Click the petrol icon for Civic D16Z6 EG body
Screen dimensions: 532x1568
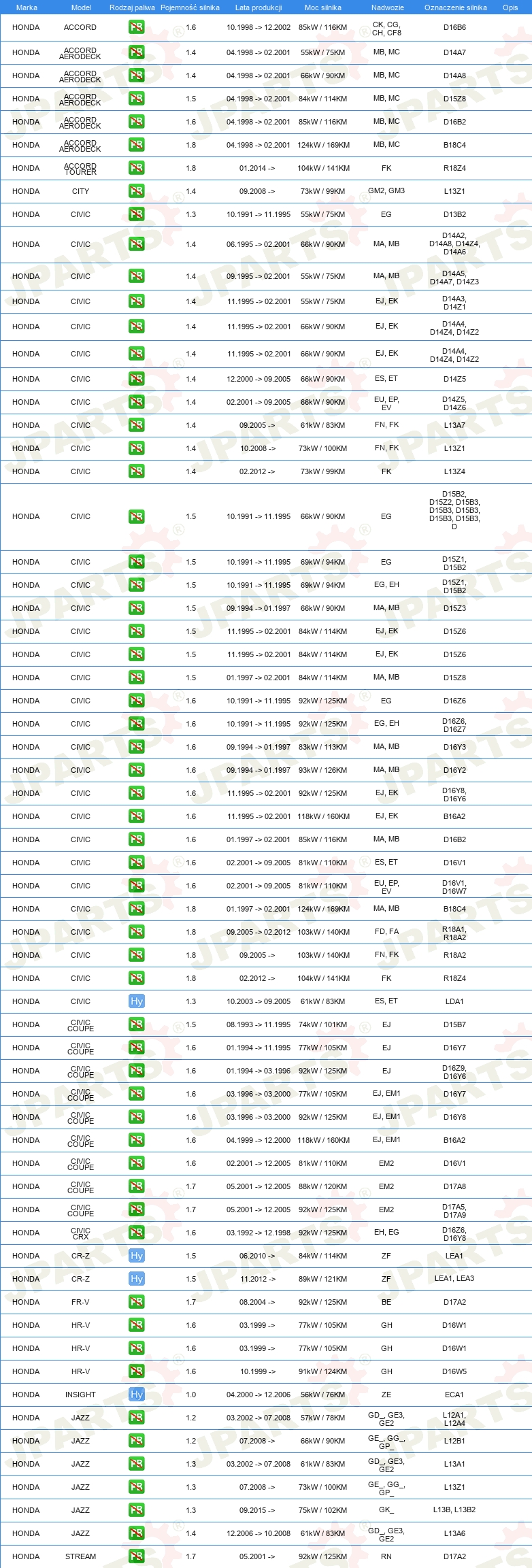[136, 701]
